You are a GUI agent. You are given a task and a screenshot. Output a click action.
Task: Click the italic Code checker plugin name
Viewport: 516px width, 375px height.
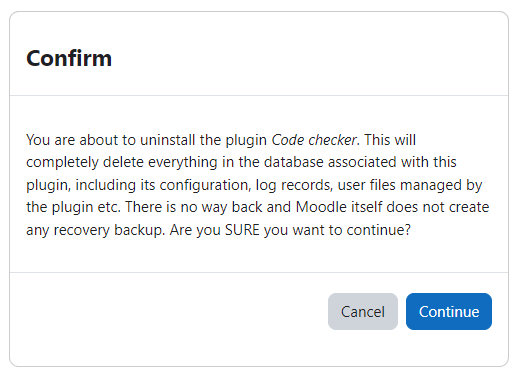(x=314, y=140)
